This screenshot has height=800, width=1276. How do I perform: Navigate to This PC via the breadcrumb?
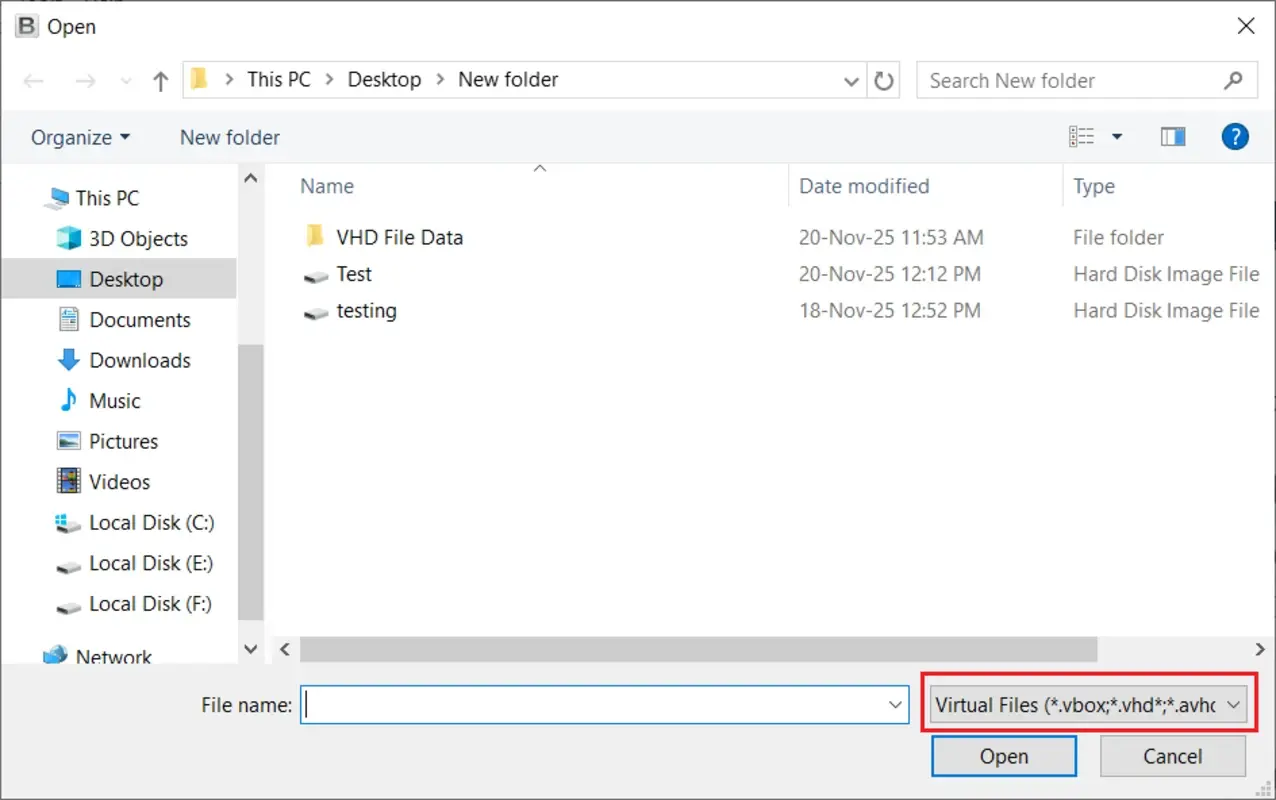point(279,79)
